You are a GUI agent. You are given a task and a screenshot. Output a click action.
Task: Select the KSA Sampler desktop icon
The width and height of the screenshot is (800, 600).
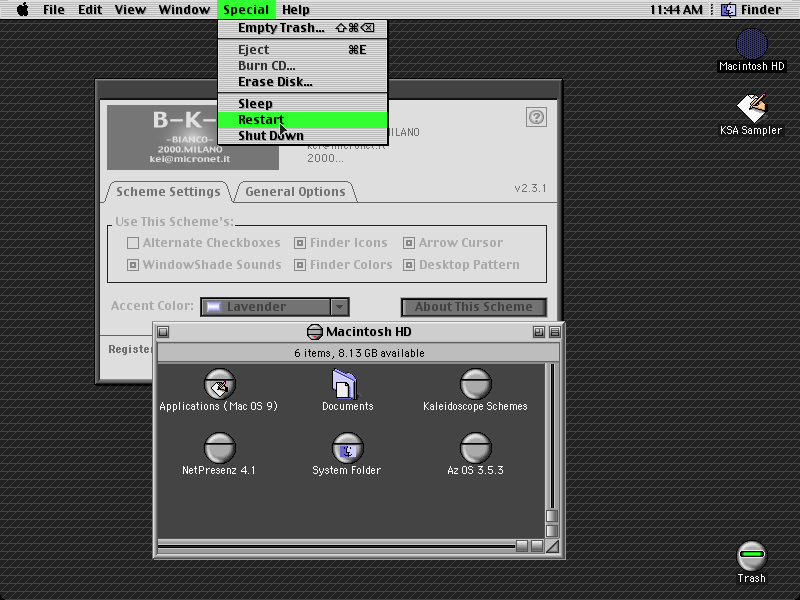(x=752, y=108)
